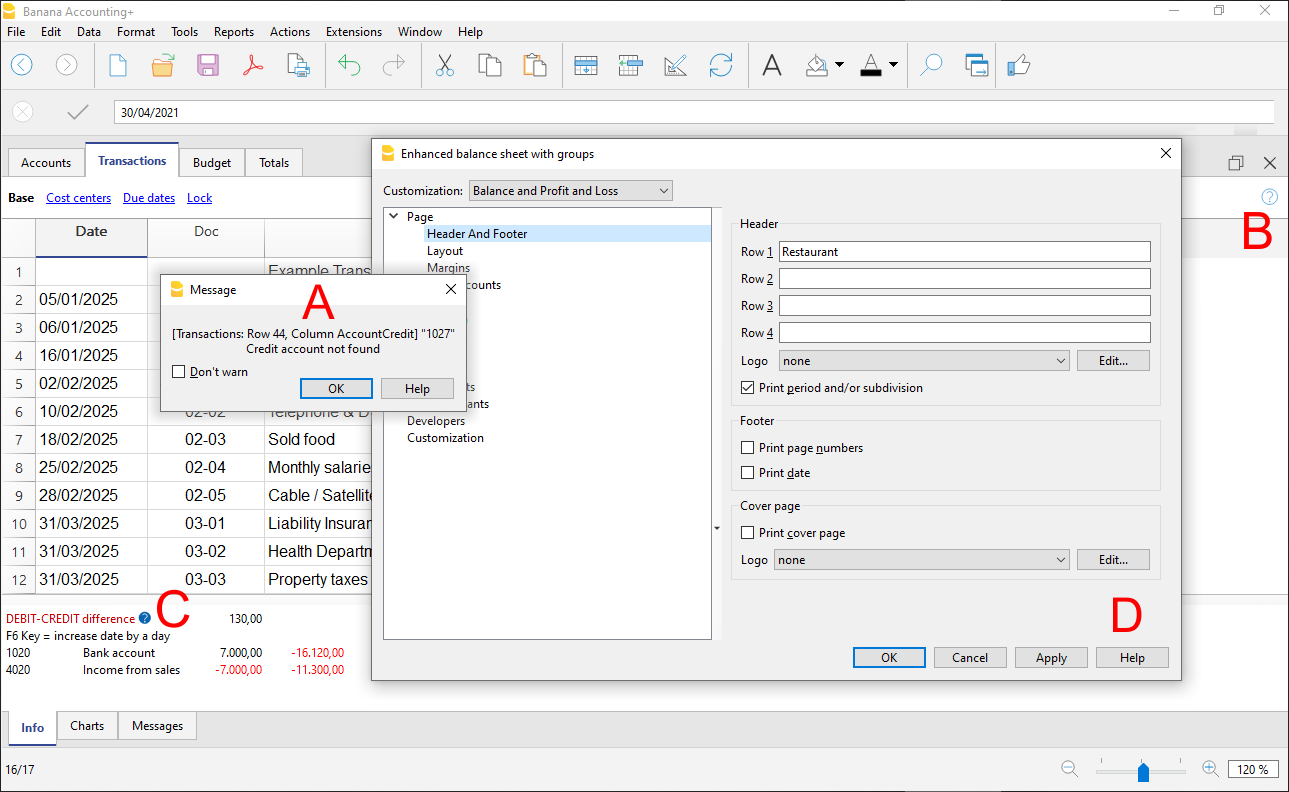1289x792 pixels.
Task: Uncheck Print period and/or subdivision
Action: 747,388
